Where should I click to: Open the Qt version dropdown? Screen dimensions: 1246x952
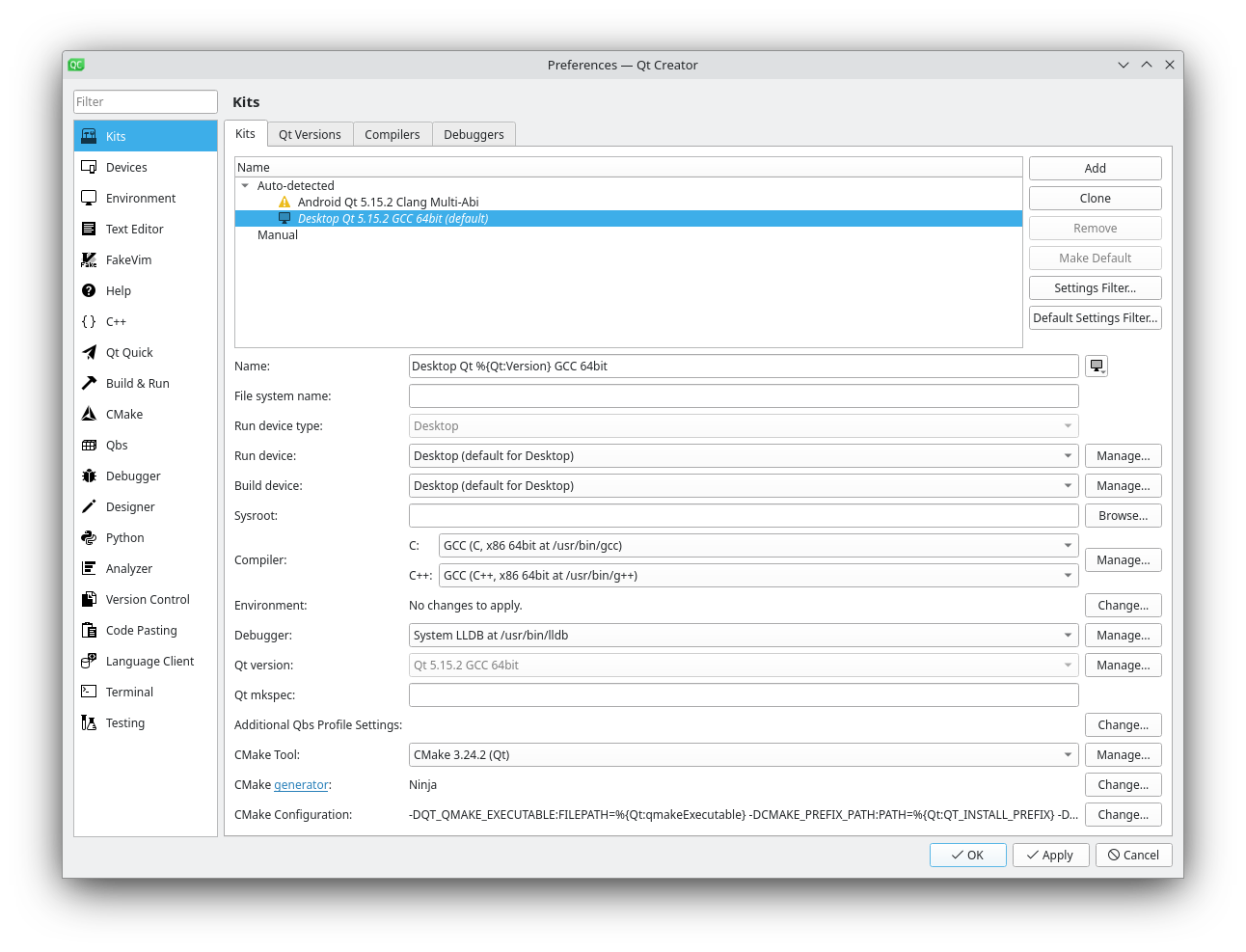point(744,665)
